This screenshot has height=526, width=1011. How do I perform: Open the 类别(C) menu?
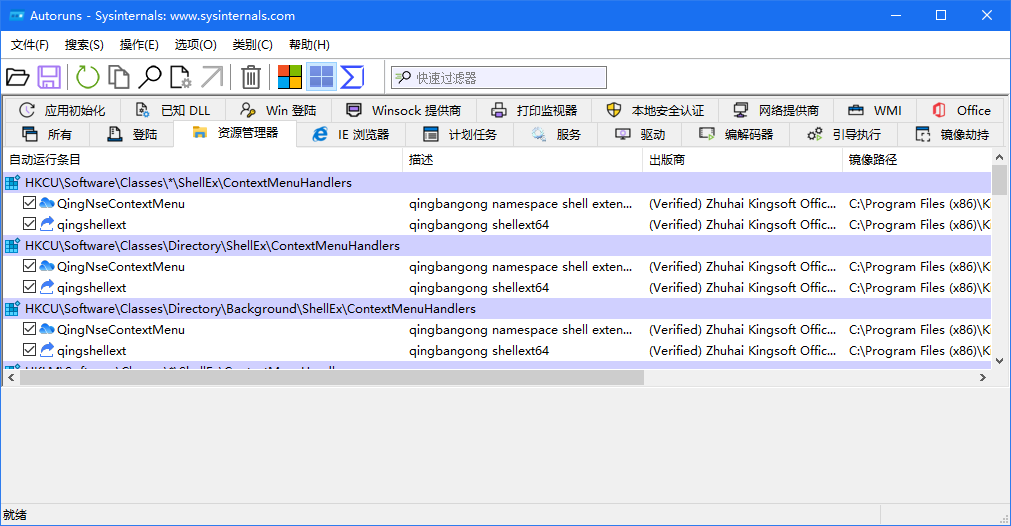(253, 44)
